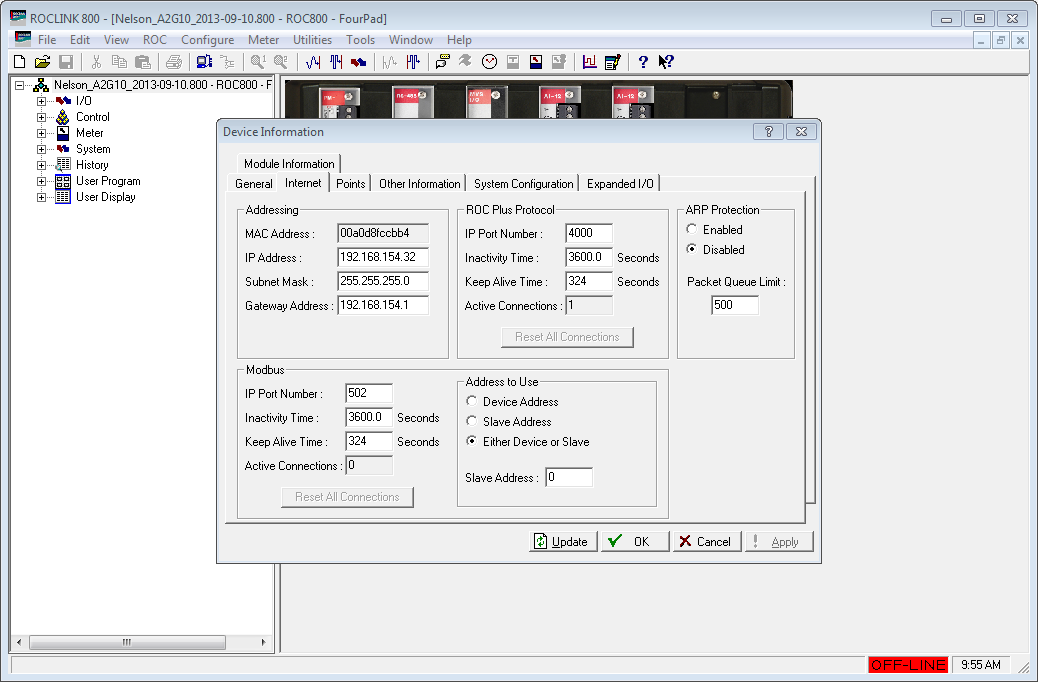This screenshot has height=682, width=1038.
Task: Click the OK button
Action: 635,542
